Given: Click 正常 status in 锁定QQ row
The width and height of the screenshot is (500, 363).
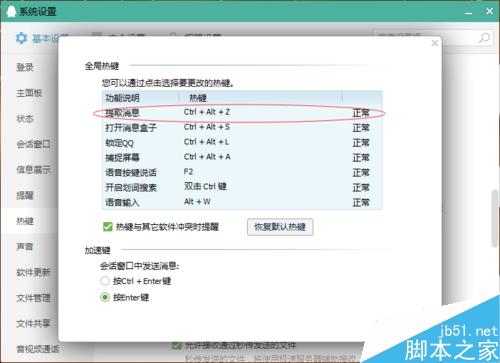Looking at the screenshot, I should [361, 143].
